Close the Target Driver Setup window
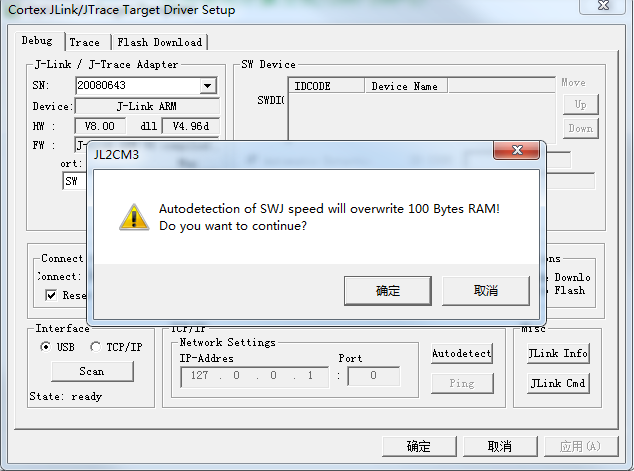The image size is (634, 471). pos(604,6)
